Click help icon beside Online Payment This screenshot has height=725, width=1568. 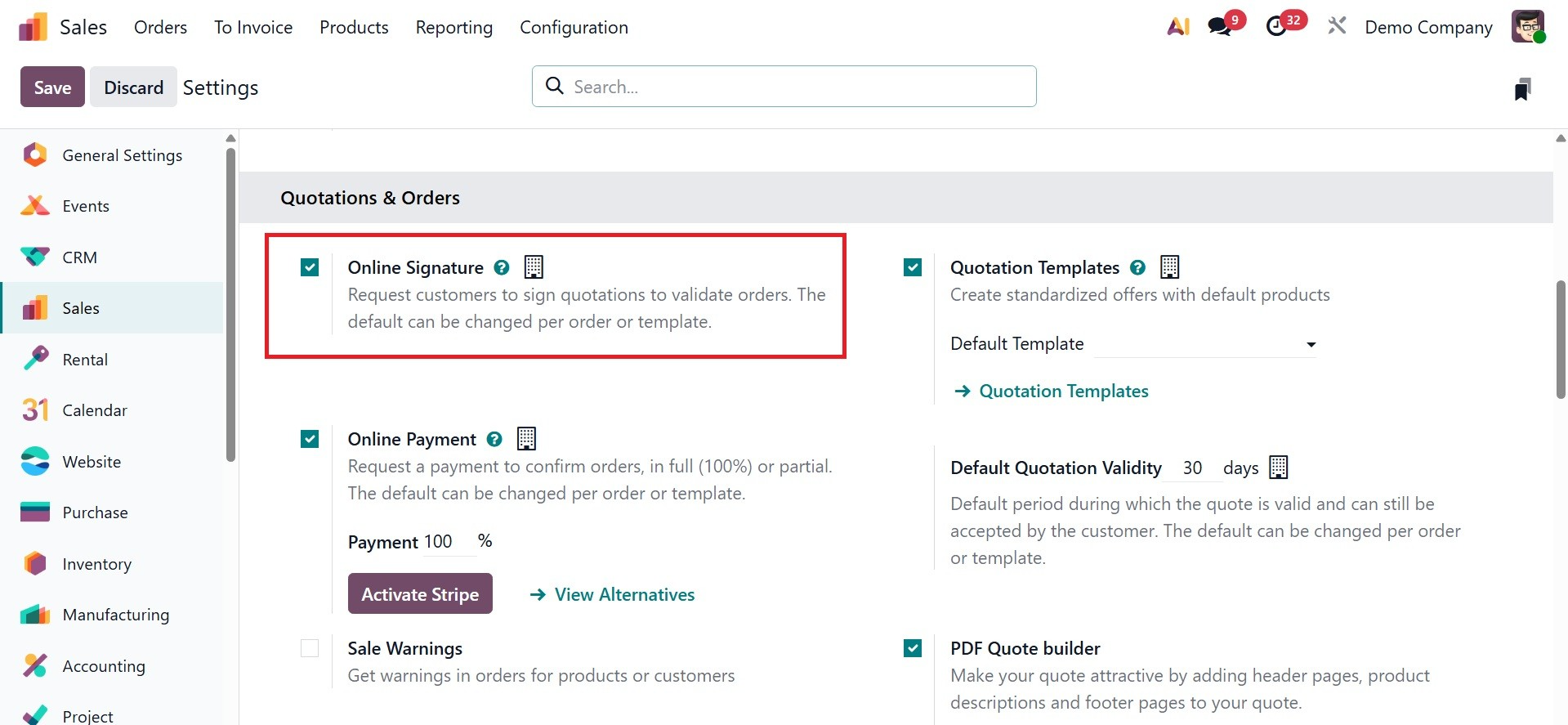point(494,439)
